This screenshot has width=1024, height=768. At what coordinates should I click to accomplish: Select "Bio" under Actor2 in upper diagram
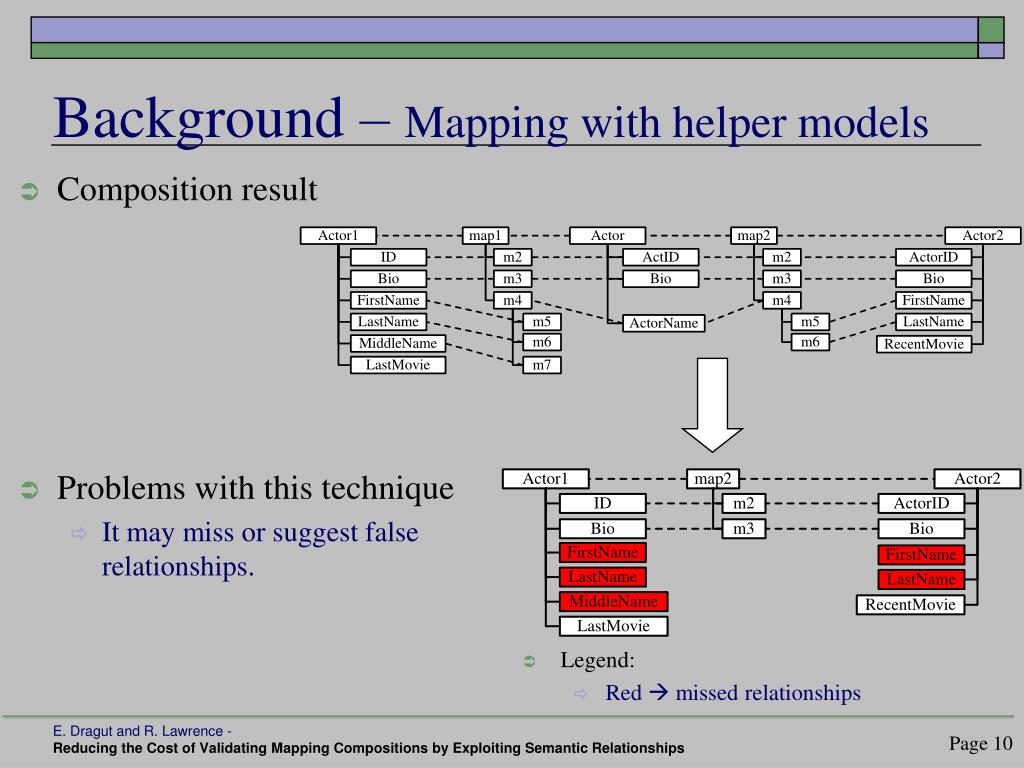pos(934,279)
